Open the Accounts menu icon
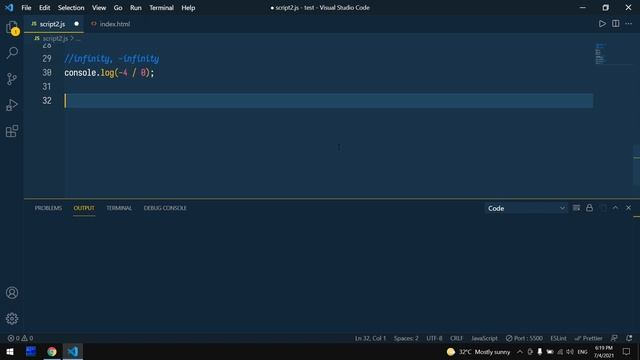The image size is (640, 360). point(12,293)
